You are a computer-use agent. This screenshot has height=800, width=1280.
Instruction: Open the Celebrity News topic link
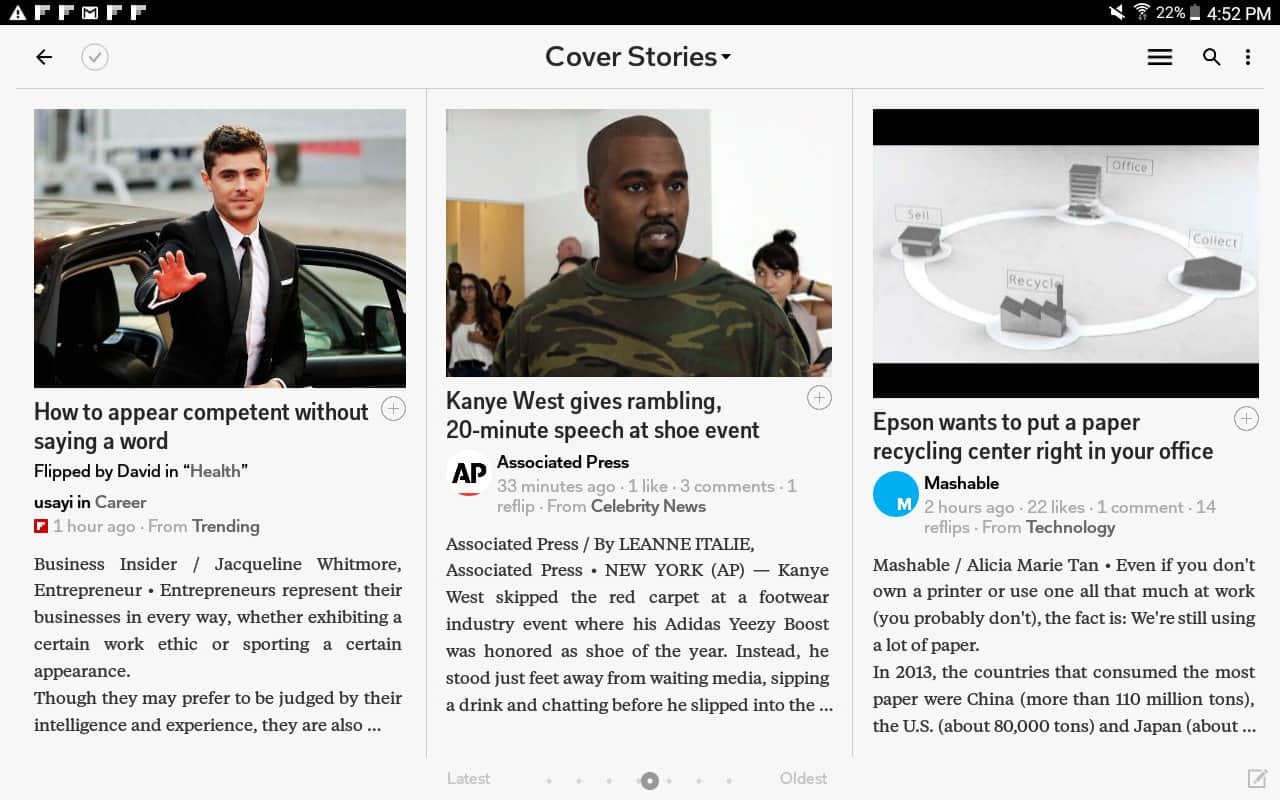(x=648, y=506)
